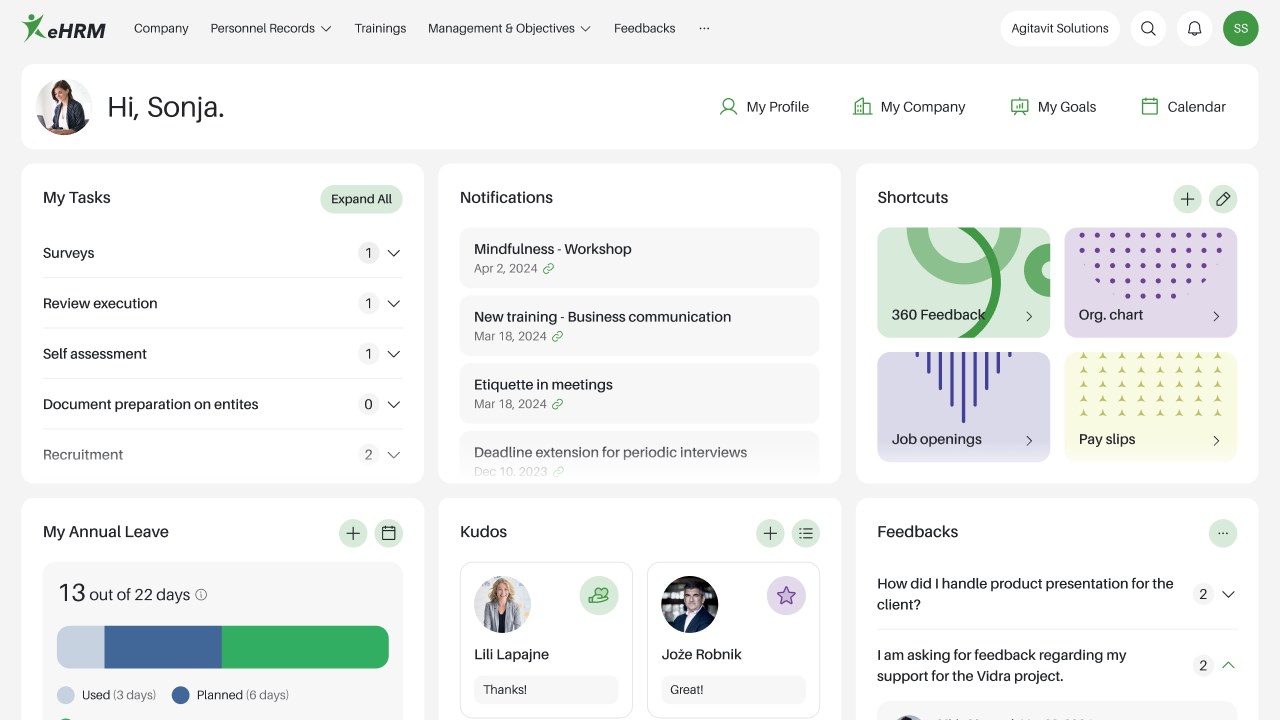The height and width of the screenshot is (720, 1280).
Task: Open the SS user avatar menu
Action: pos(1240,29)
